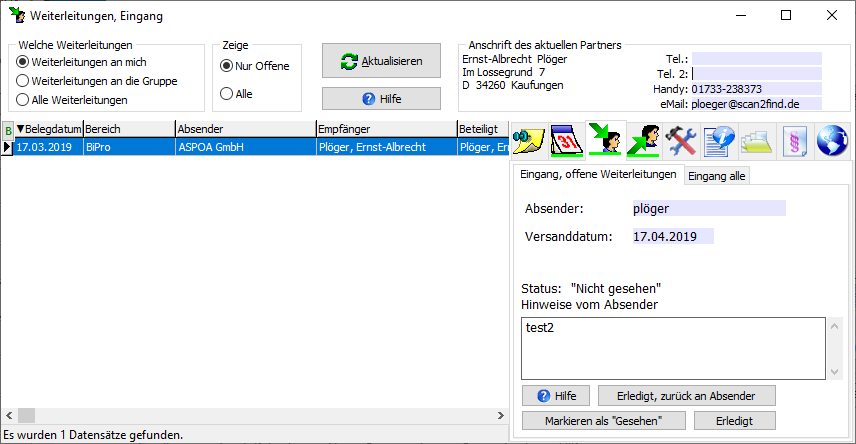Image resolution: width=856 pixels, height=444 pixels.
Task: Choose 'Alle' radio under Zeige
Action: tap(236, 94)
